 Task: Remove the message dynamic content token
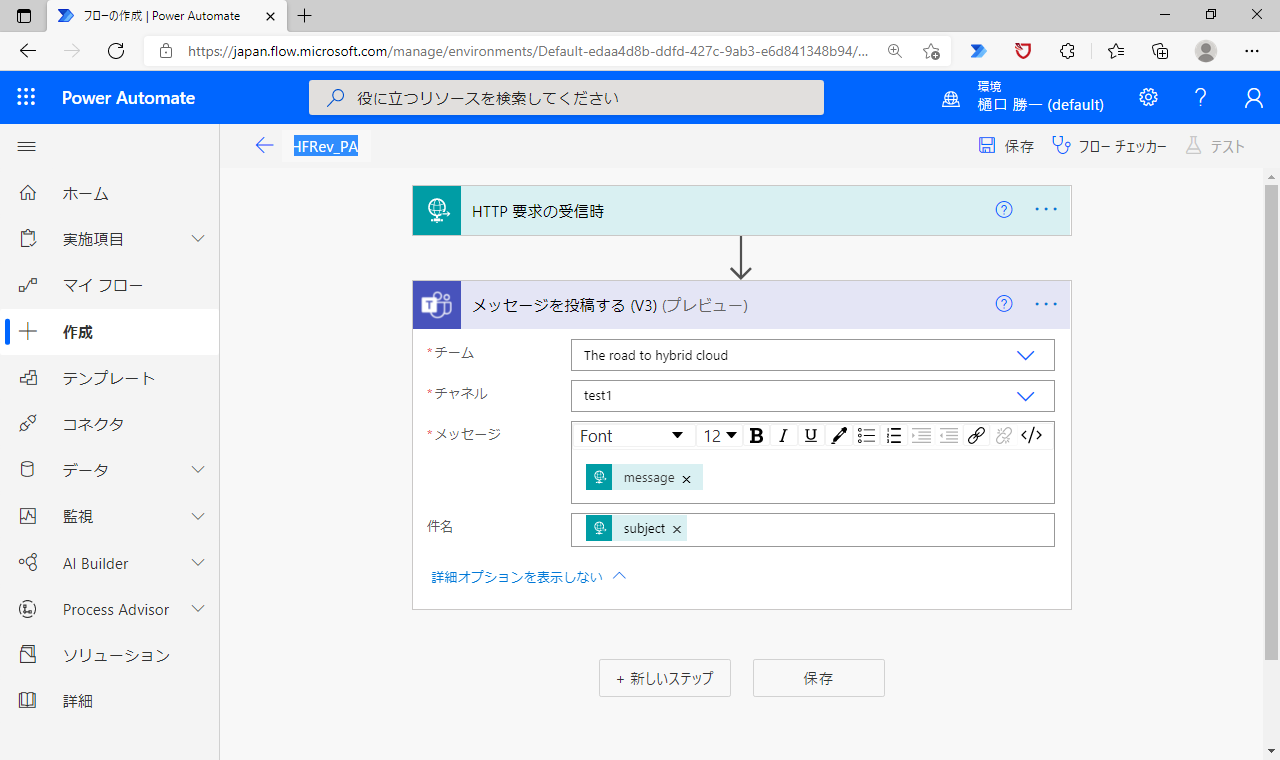686,479
